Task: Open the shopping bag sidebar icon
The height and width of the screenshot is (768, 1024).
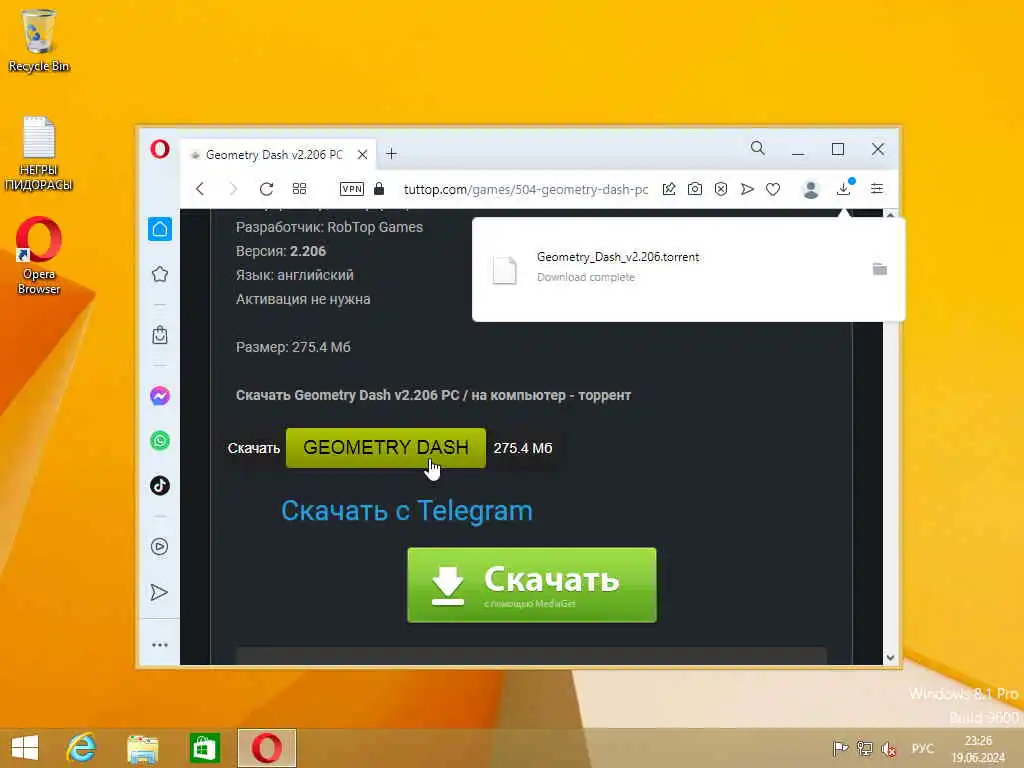Action: pyautogui.click(x=160, y=335)
